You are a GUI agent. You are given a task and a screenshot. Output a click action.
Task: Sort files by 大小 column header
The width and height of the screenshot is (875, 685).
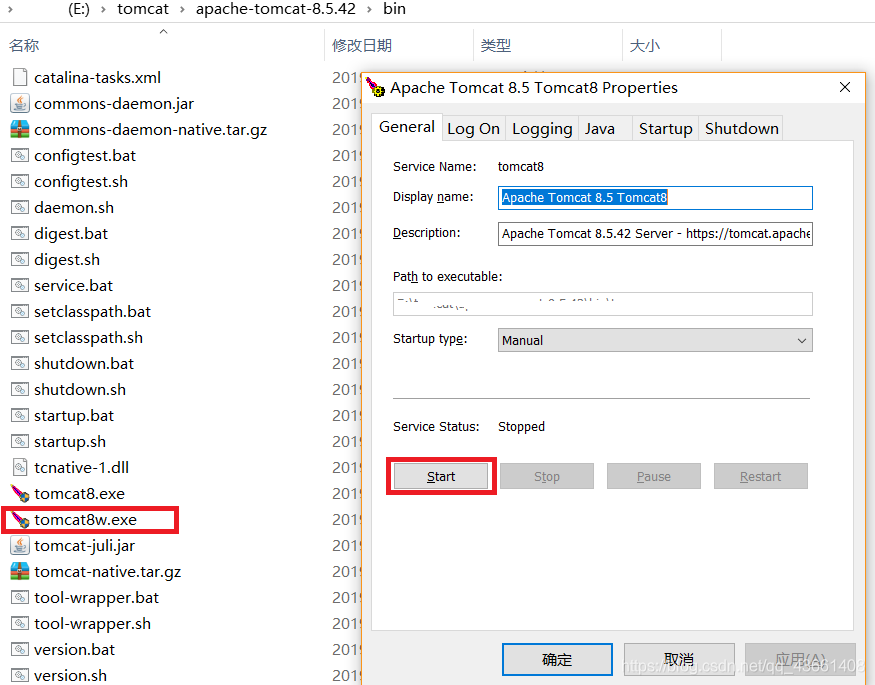click(645, 46)
